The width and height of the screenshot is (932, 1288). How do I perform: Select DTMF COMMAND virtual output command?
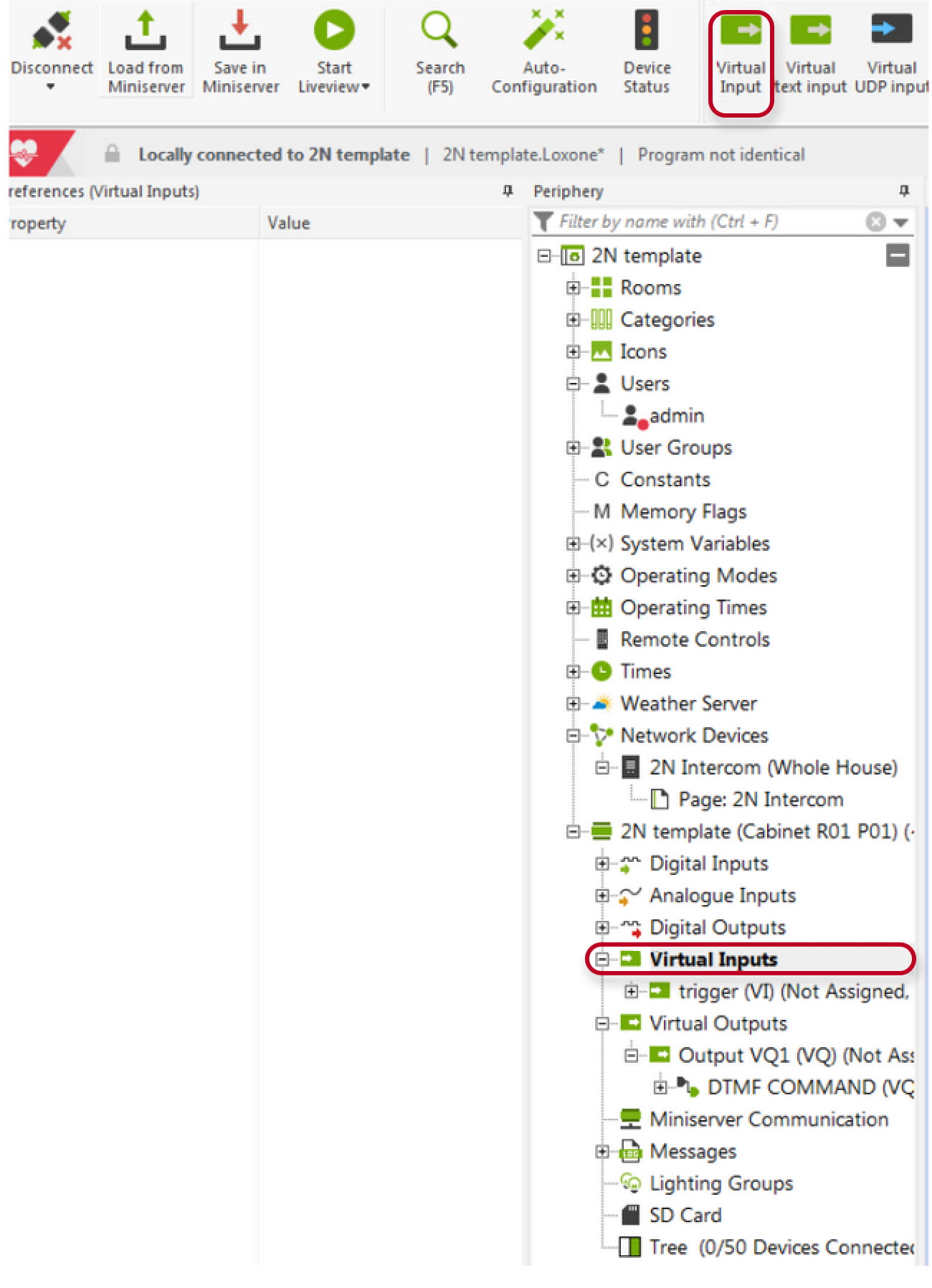click(810, 1087)
